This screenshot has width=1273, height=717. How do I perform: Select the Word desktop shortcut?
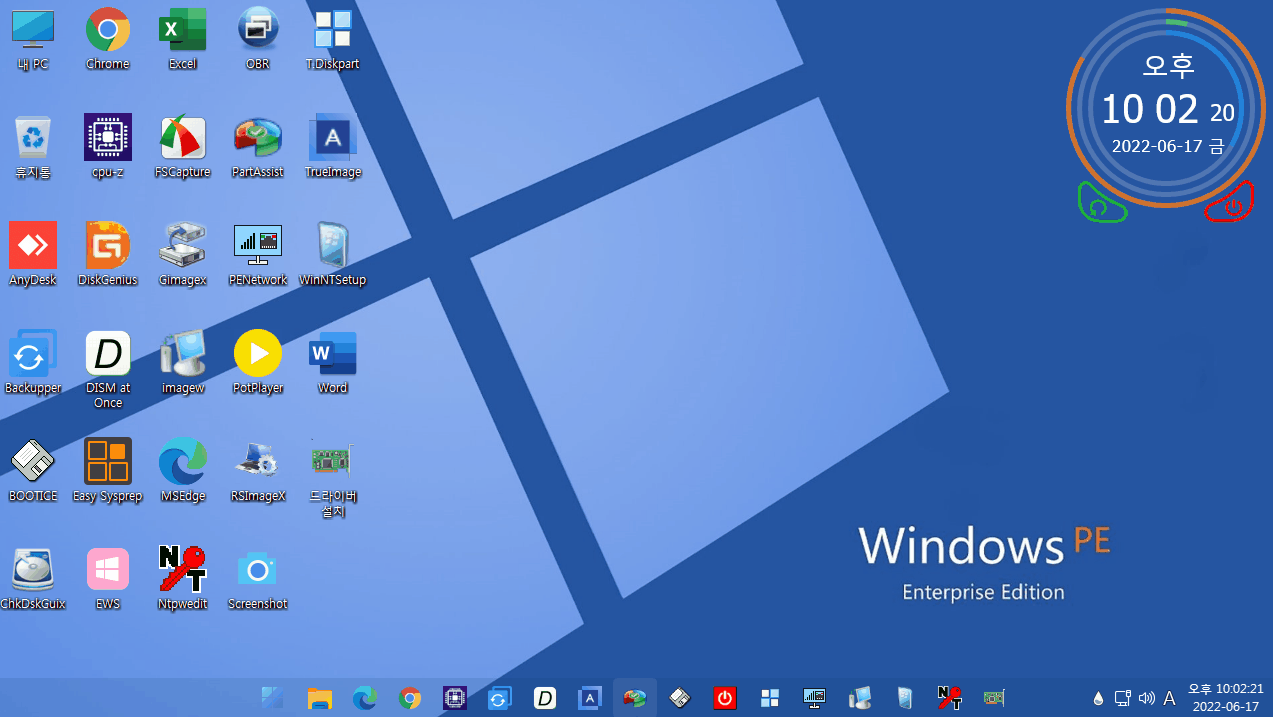tap(333, 362)
